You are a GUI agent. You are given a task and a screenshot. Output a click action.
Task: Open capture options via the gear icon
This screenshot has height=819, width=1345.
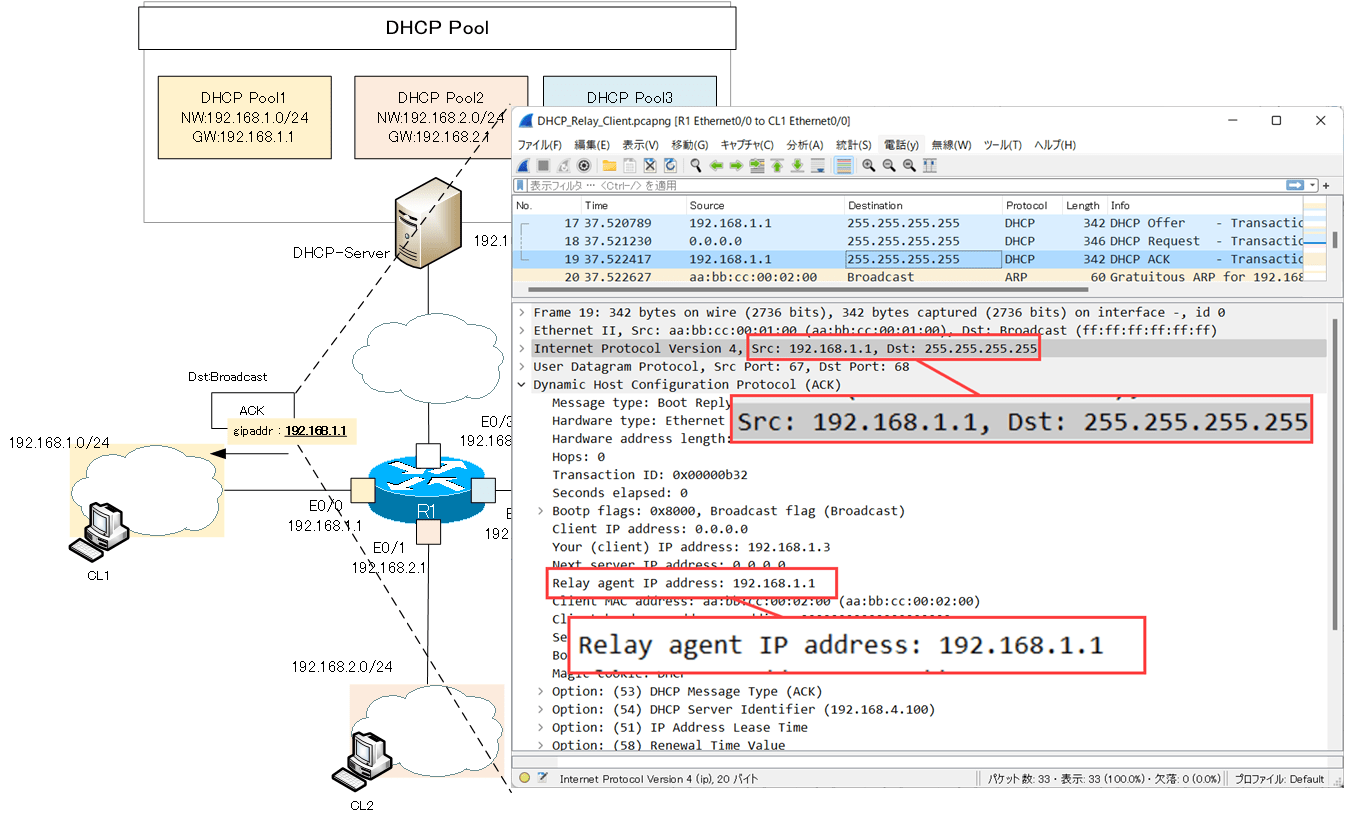(584, 166)
